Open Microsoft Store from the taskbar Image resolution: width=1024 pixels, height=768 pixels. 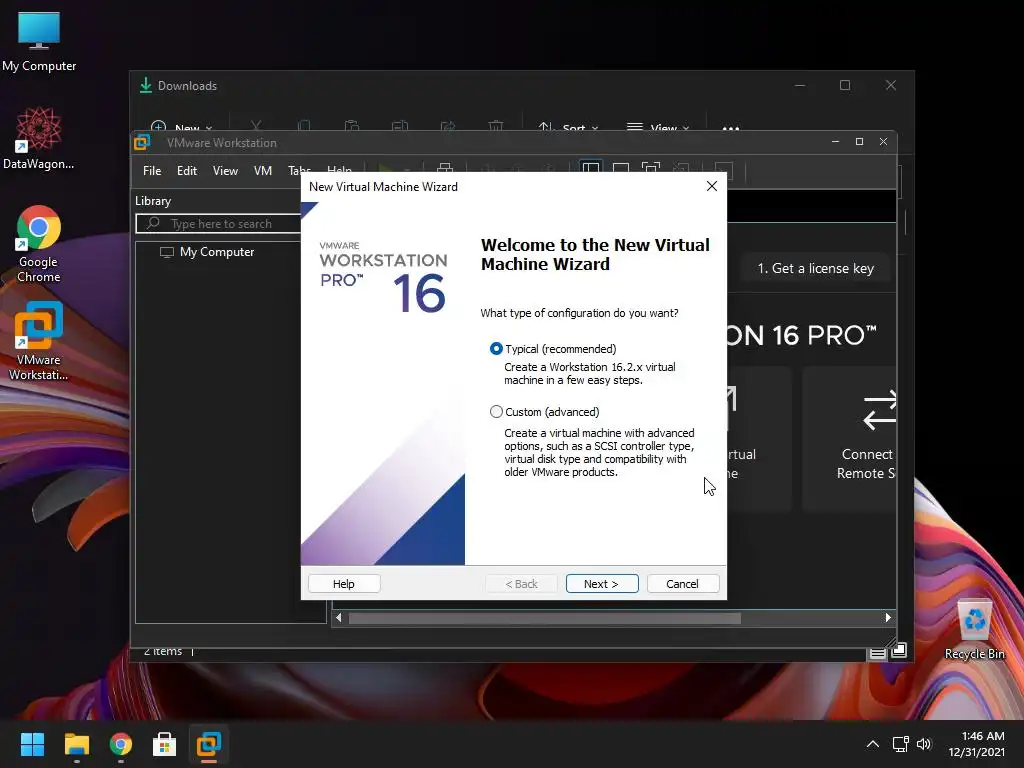(x=165, y=744)
